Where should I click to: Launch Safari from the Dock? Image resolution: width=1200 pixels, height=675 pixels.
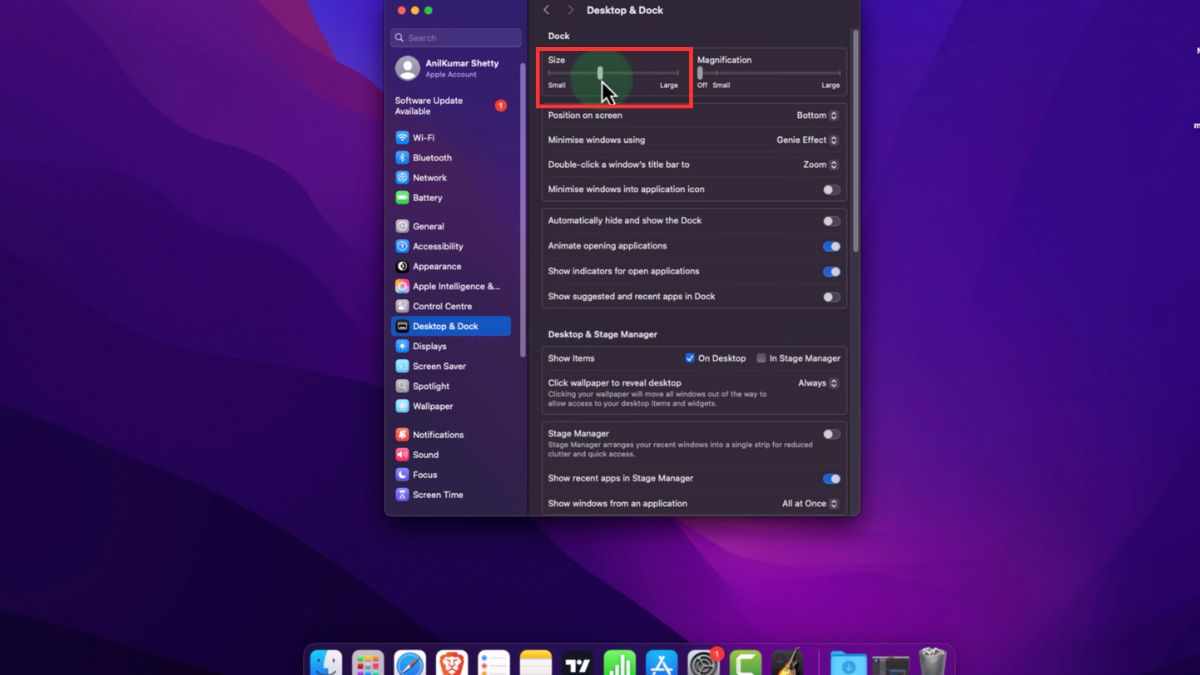pos(410,661)
